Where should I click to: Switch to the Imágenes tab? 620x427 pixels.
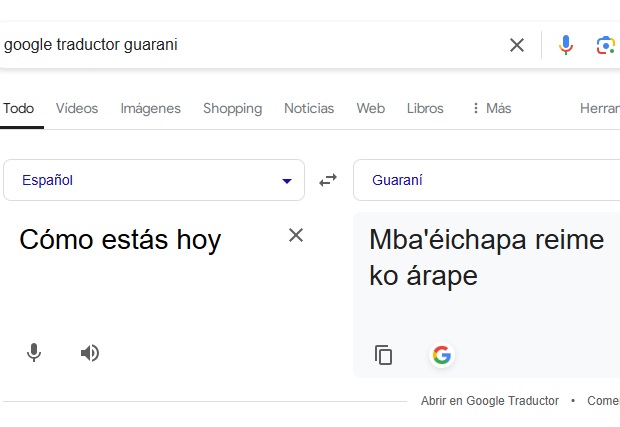150,108
